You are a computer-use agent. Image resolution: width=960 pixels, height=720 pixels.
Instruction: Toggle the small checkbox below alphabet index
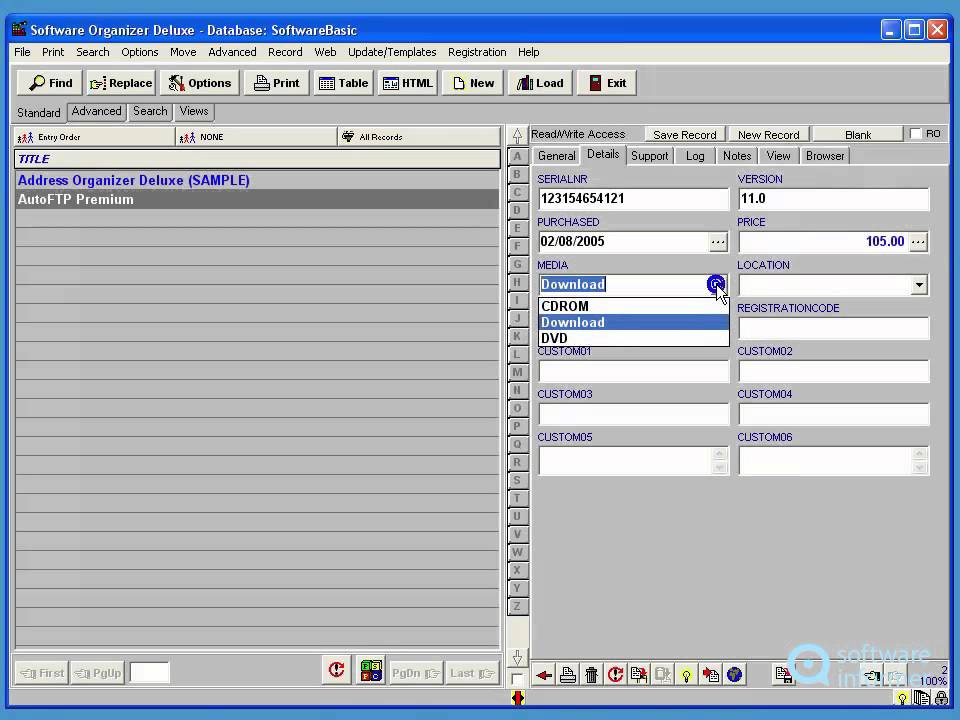coord(517,679)
